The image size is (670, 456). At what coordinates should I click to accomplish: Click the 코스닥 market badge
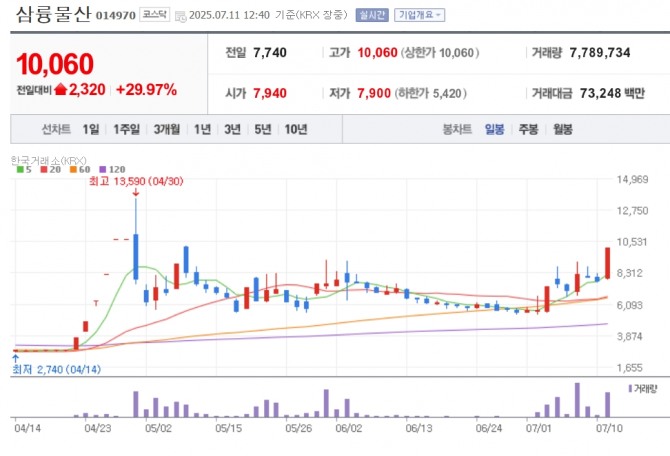pyautogui.click(x=154, y=15)
